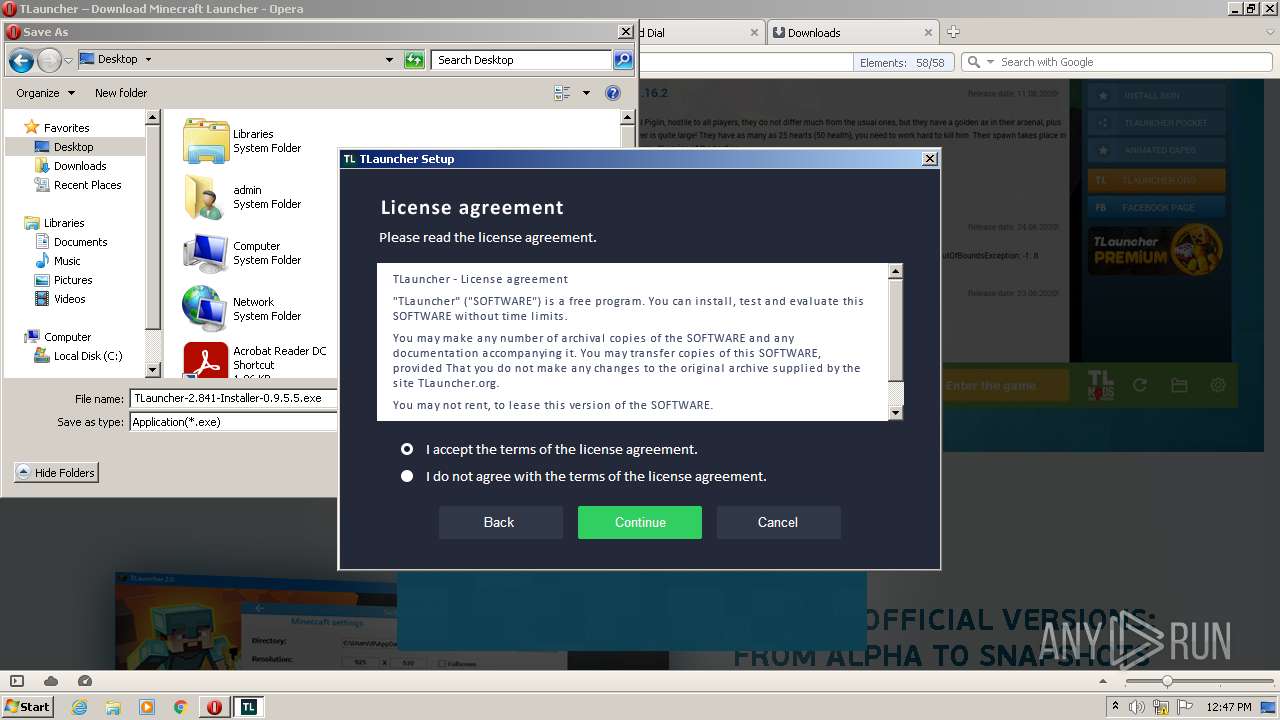Click the forward arrow in Save As dialog
The height and width of the screenshot is (720, 1280).
click(49, 61)
